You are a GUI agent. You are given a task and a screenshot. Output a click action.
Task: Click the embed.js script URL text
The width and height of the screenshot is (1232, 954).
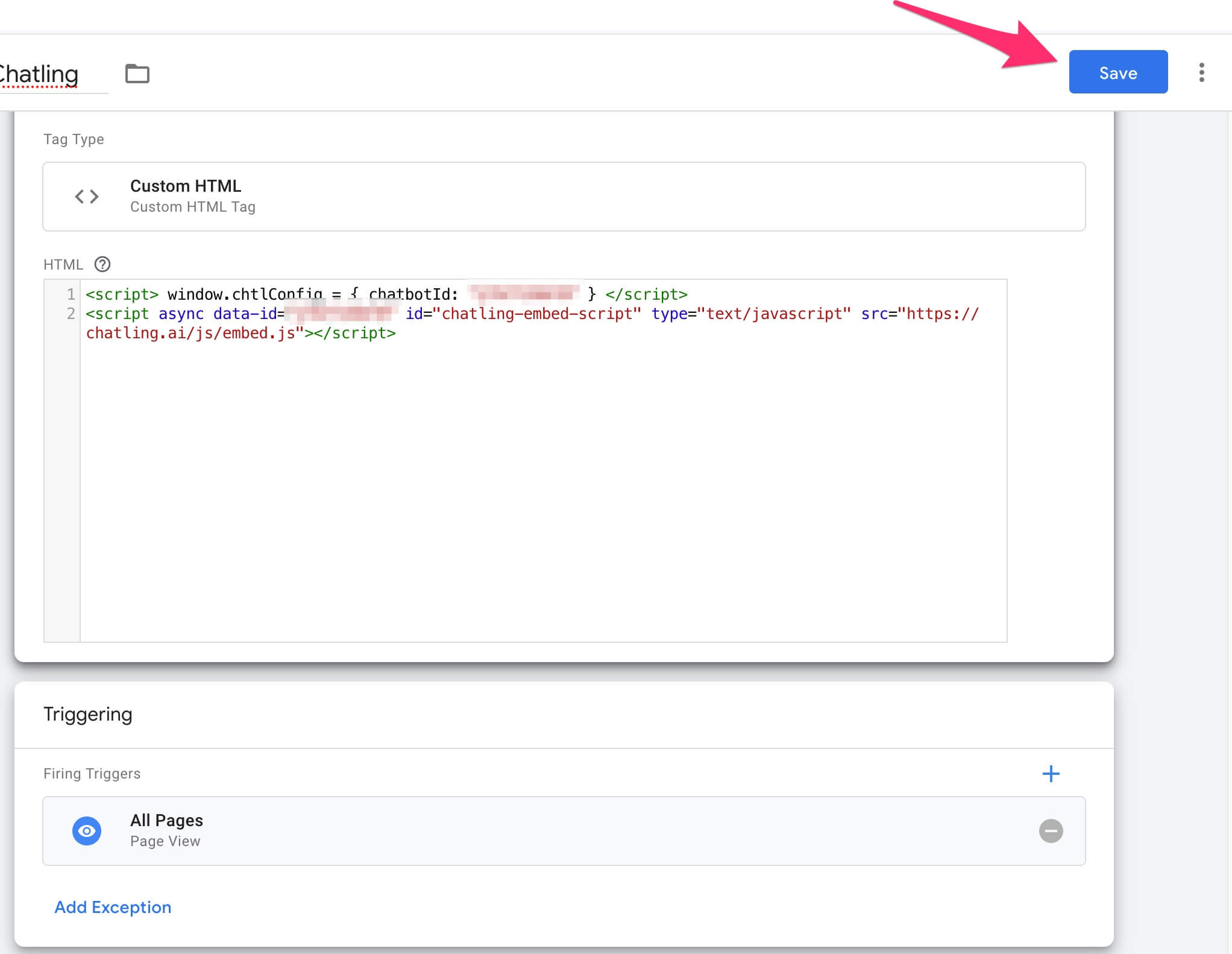[x=190, y=333]
